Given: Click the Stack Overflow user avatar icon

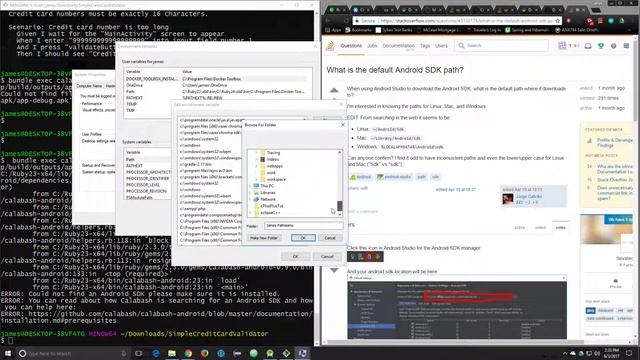Looking at the screenshot, I should point(562,46).
